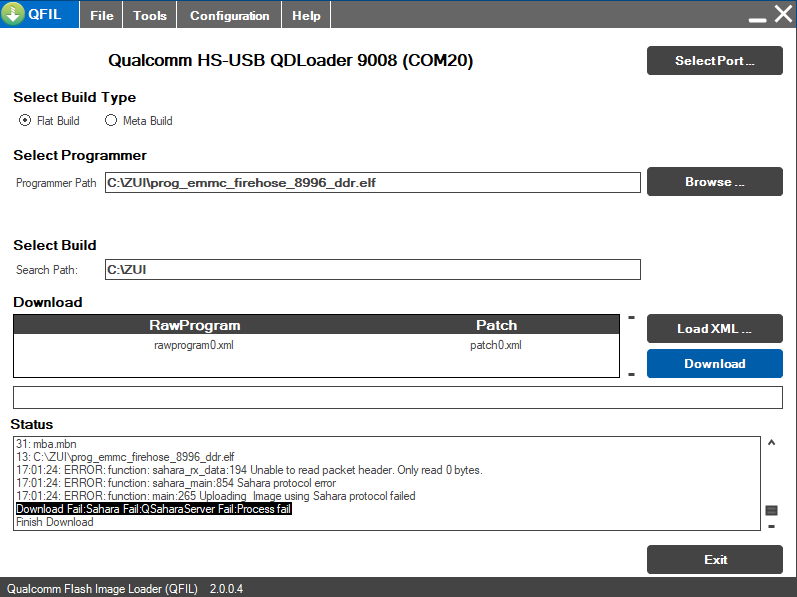Click the Patch column header
The image size is (797, 597).
click(x=496, y=325)
